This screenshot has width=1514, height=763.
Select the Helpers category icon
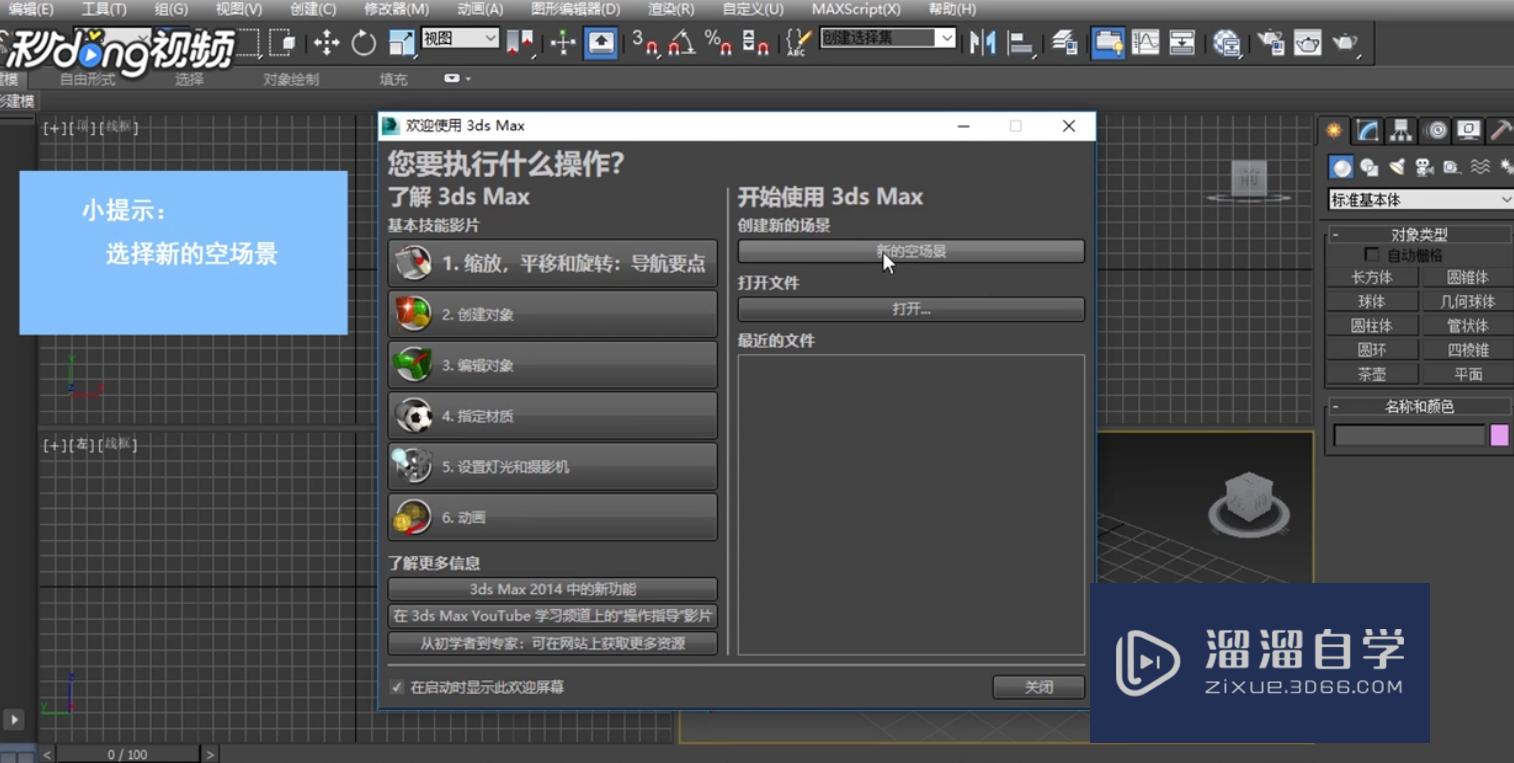(1451, 167)
